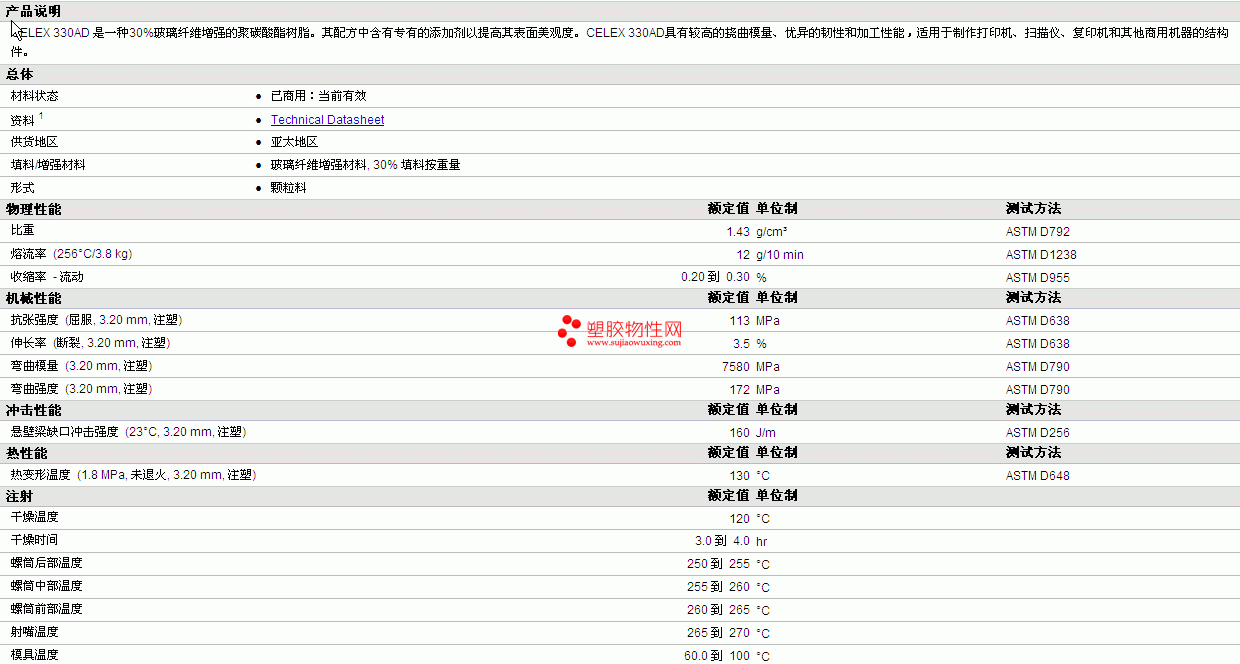Click the 资料 row label
Viewport: 1240px width, 664px height.
22,119
